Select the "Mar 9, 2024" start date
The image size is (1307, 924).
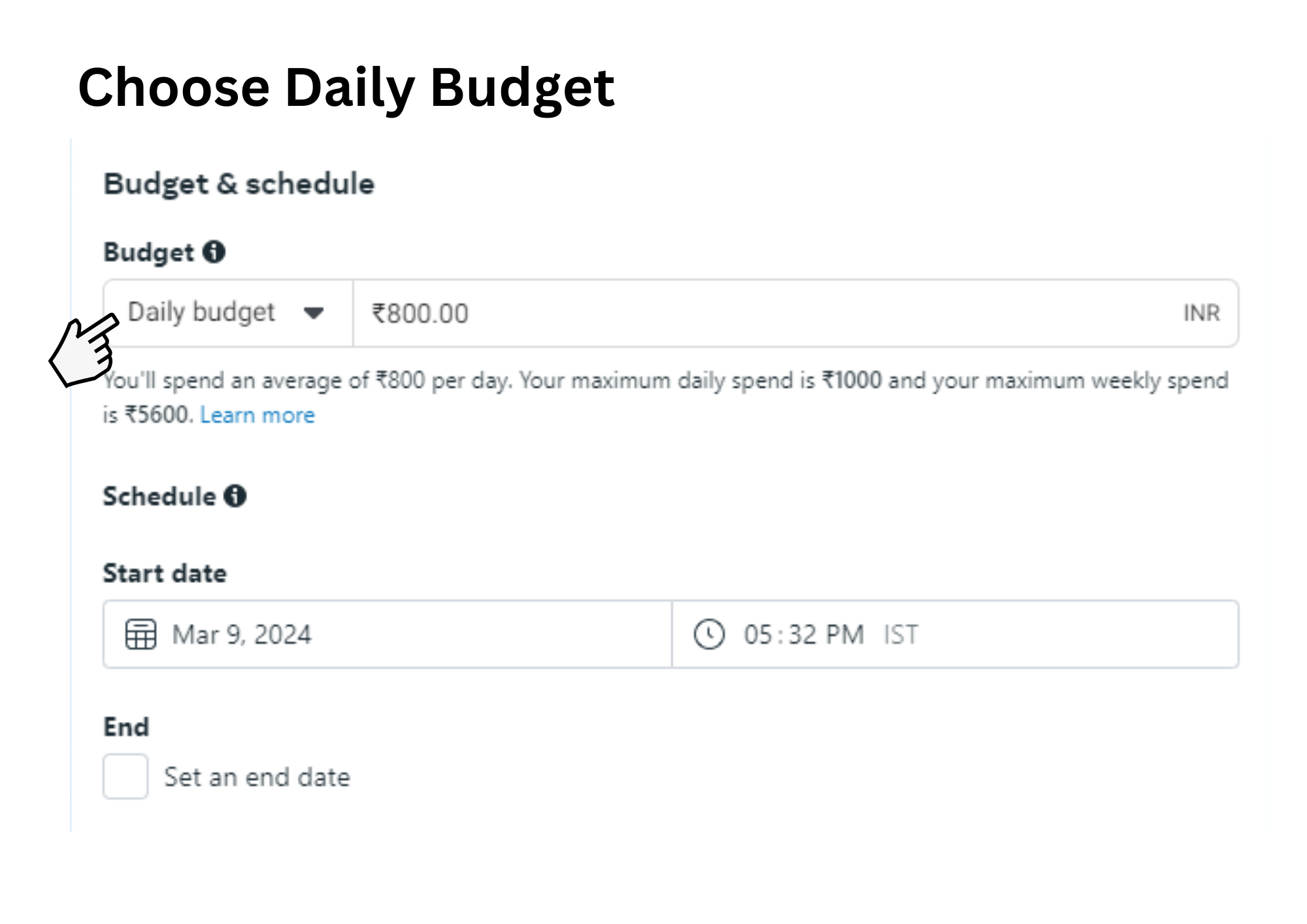point(242,635)
